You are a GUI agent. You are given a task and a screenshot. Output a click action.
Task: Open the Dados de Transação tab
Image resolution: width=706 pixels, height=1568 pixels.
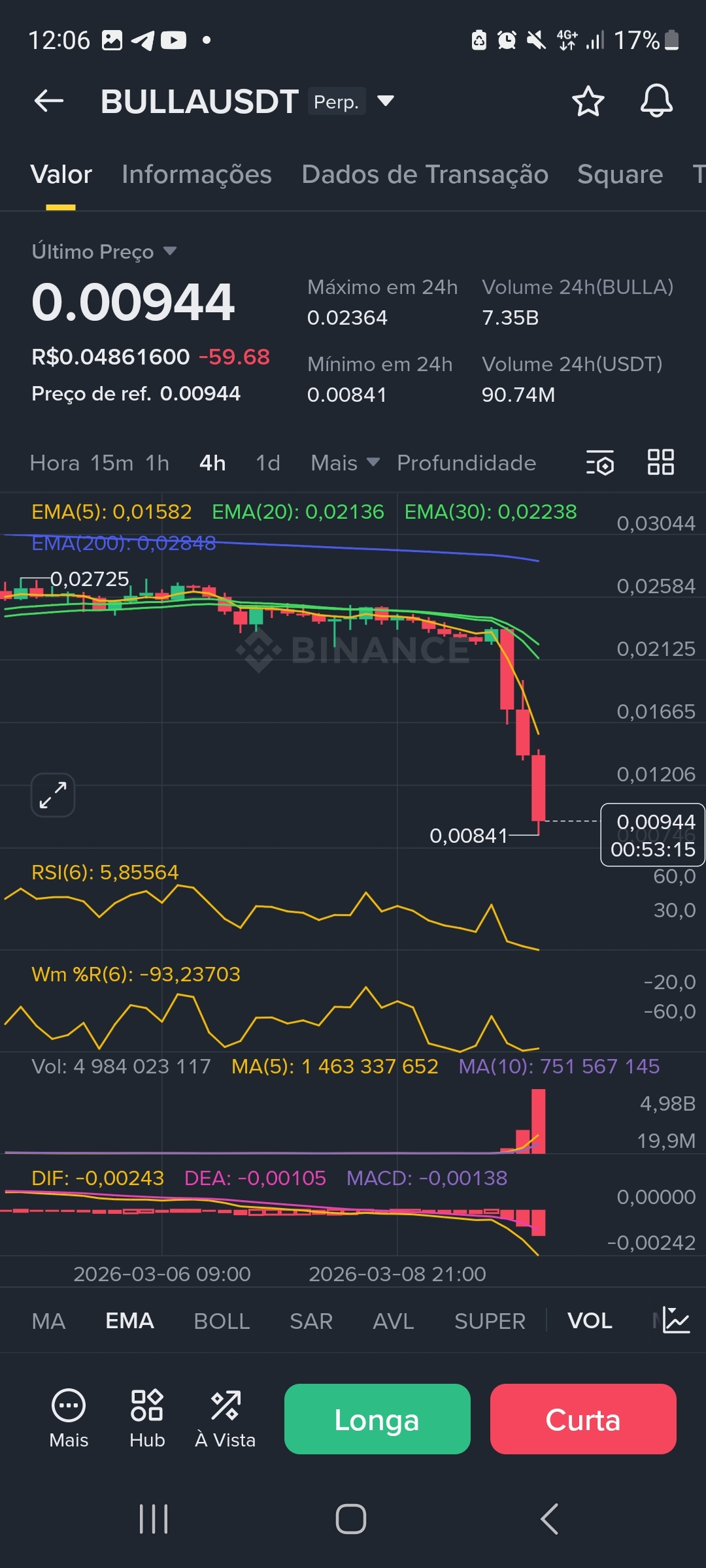[x=425, y=174]
